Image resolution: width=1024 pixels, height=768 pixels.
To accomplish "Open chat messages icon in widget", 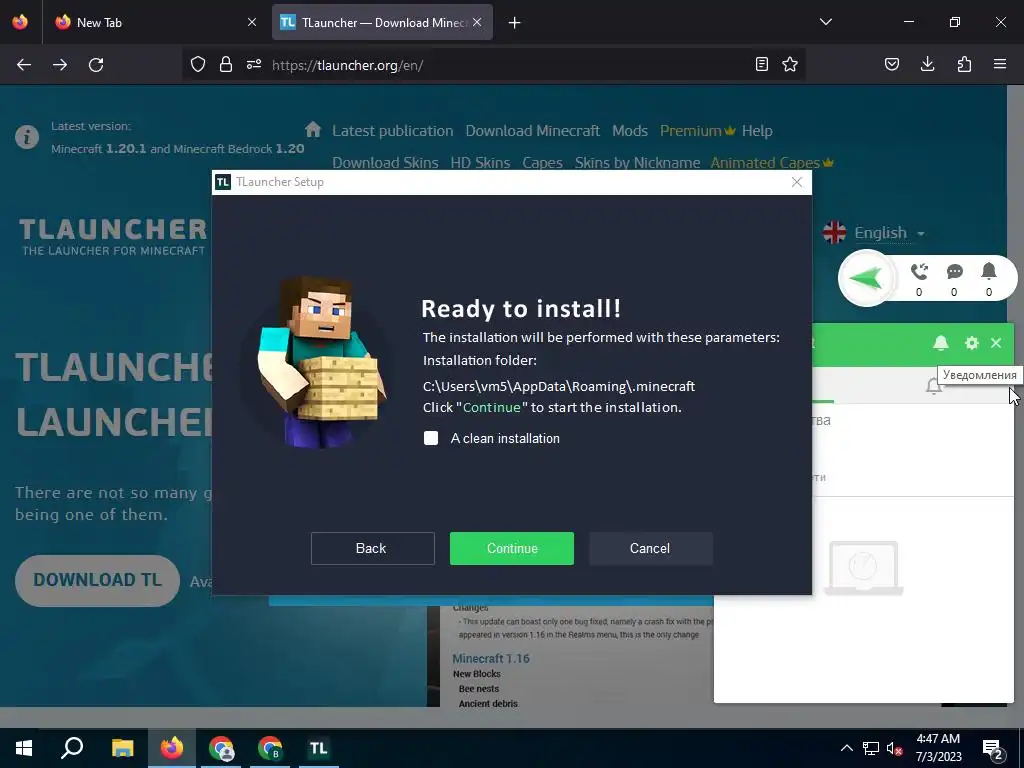I will [x=954, y=272].
